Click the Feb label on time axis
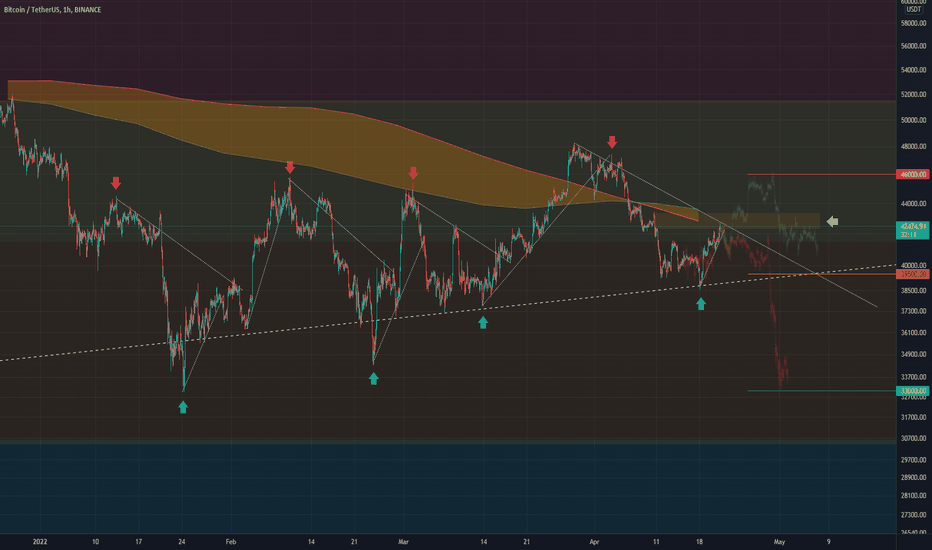 pos(231,542)
